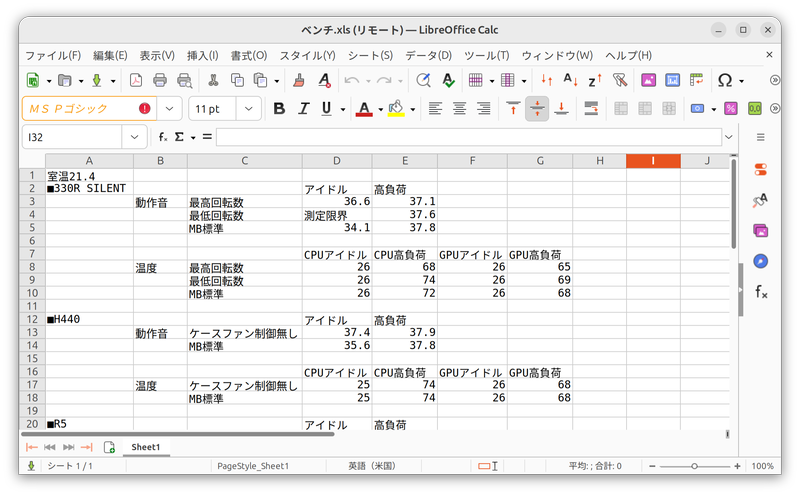Select the Sheet1 tab

click(x=145, y=447)
